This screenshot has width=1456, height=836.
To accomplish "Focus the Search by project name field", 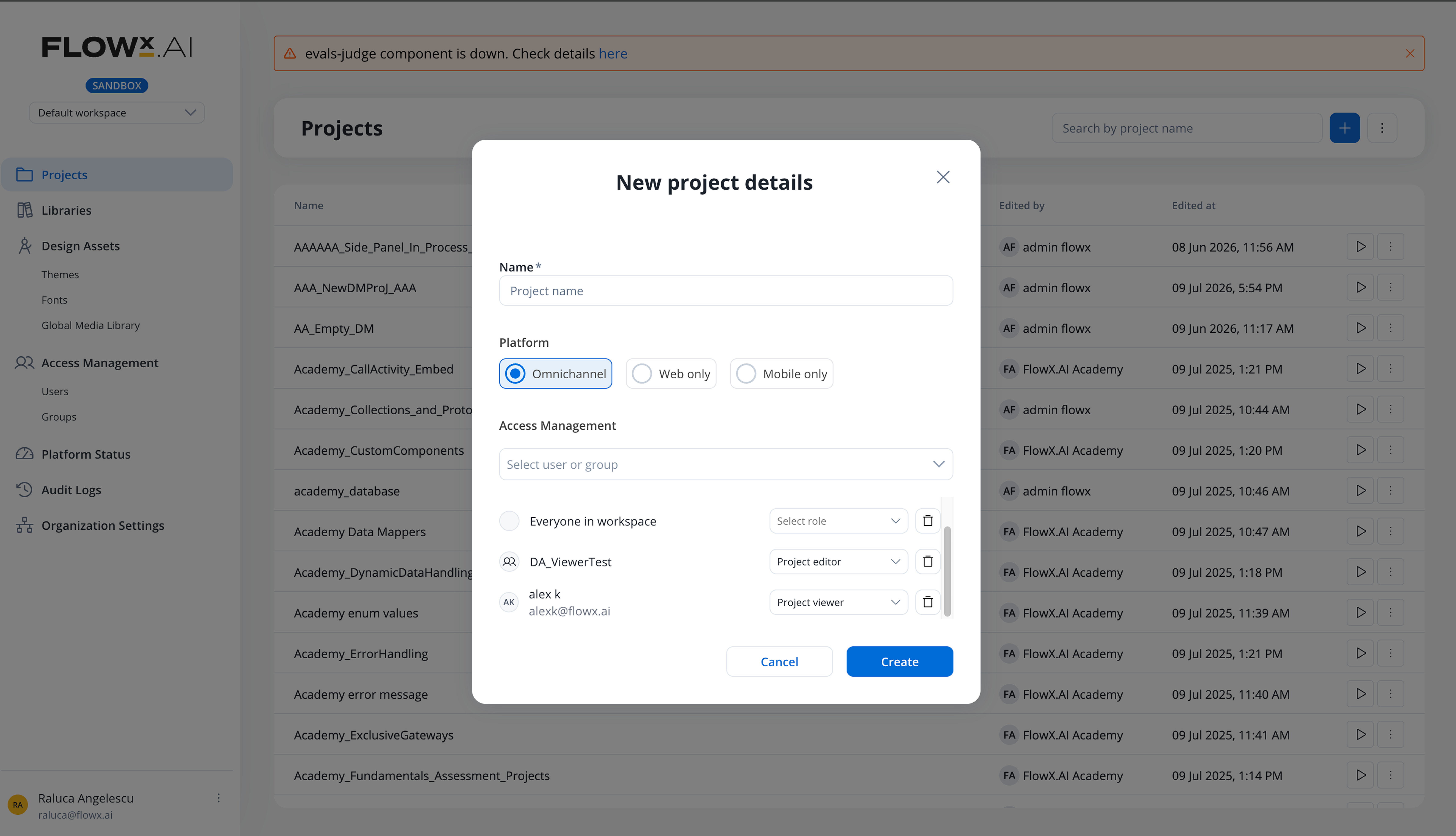I will click(1187, 128).
